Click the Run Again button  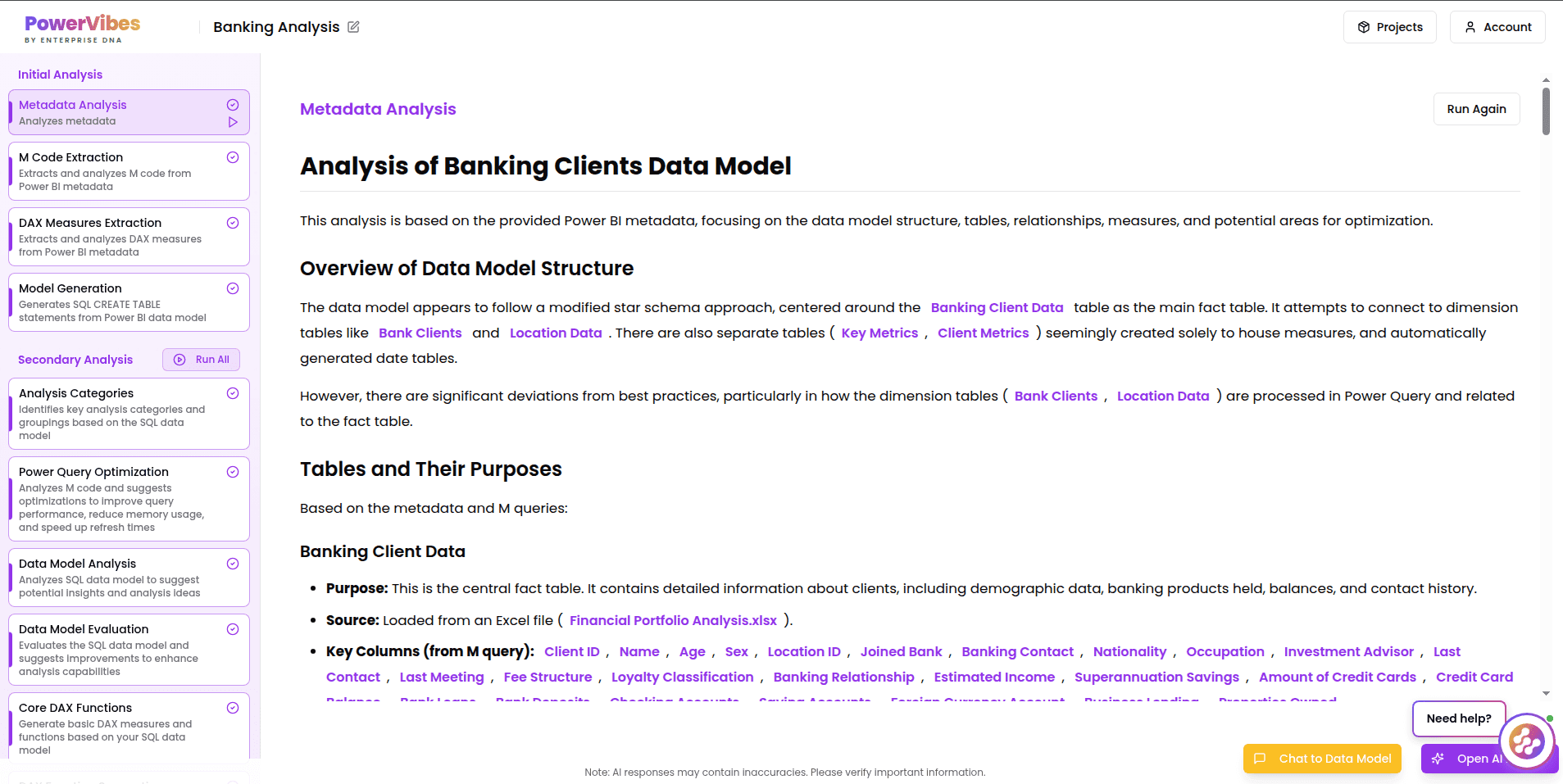click(x=1476, y=109)
